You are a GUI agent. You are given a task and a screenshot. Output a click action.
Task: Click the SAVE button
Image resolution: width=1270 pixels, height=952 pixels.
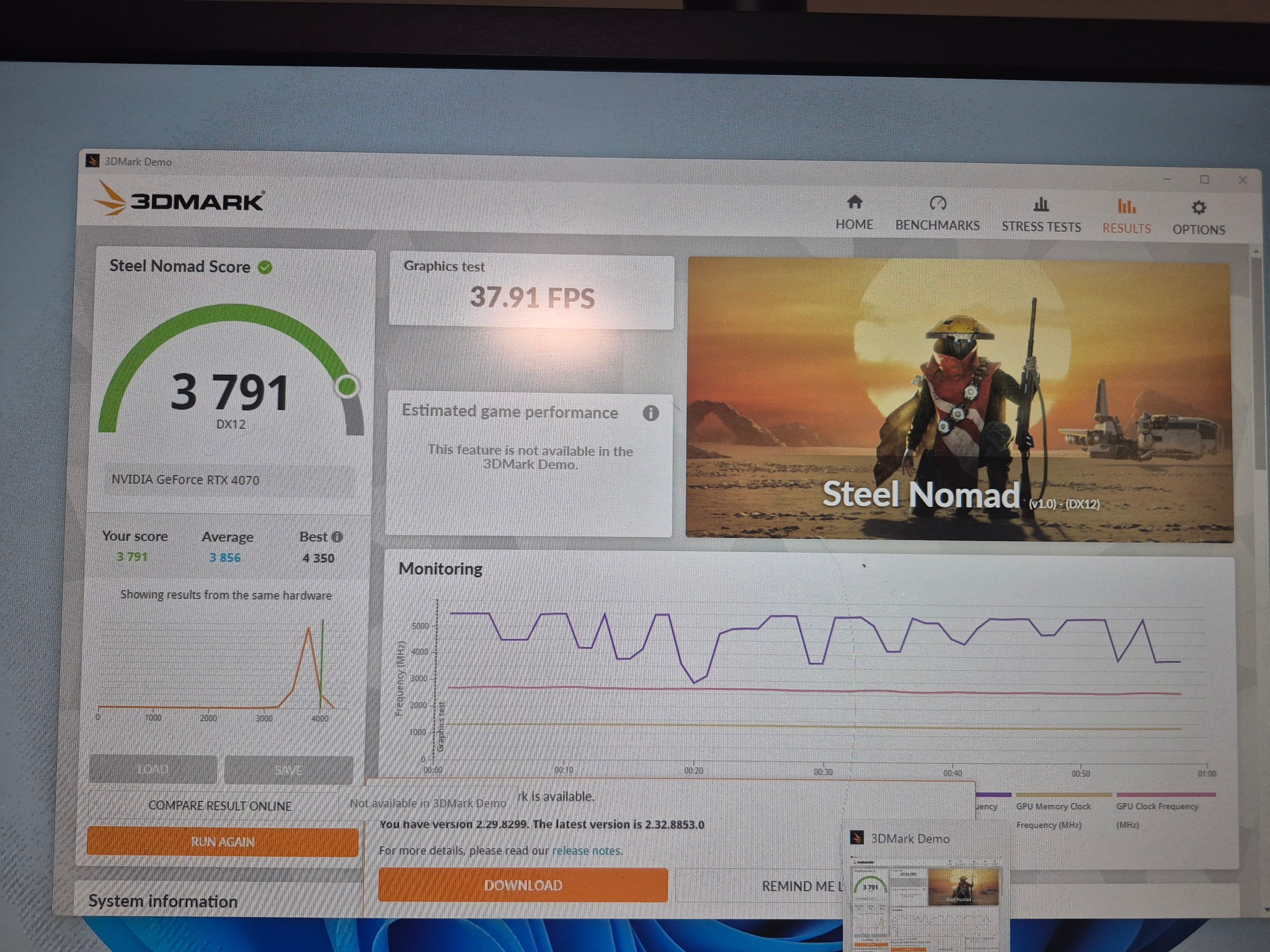point(288,770)
